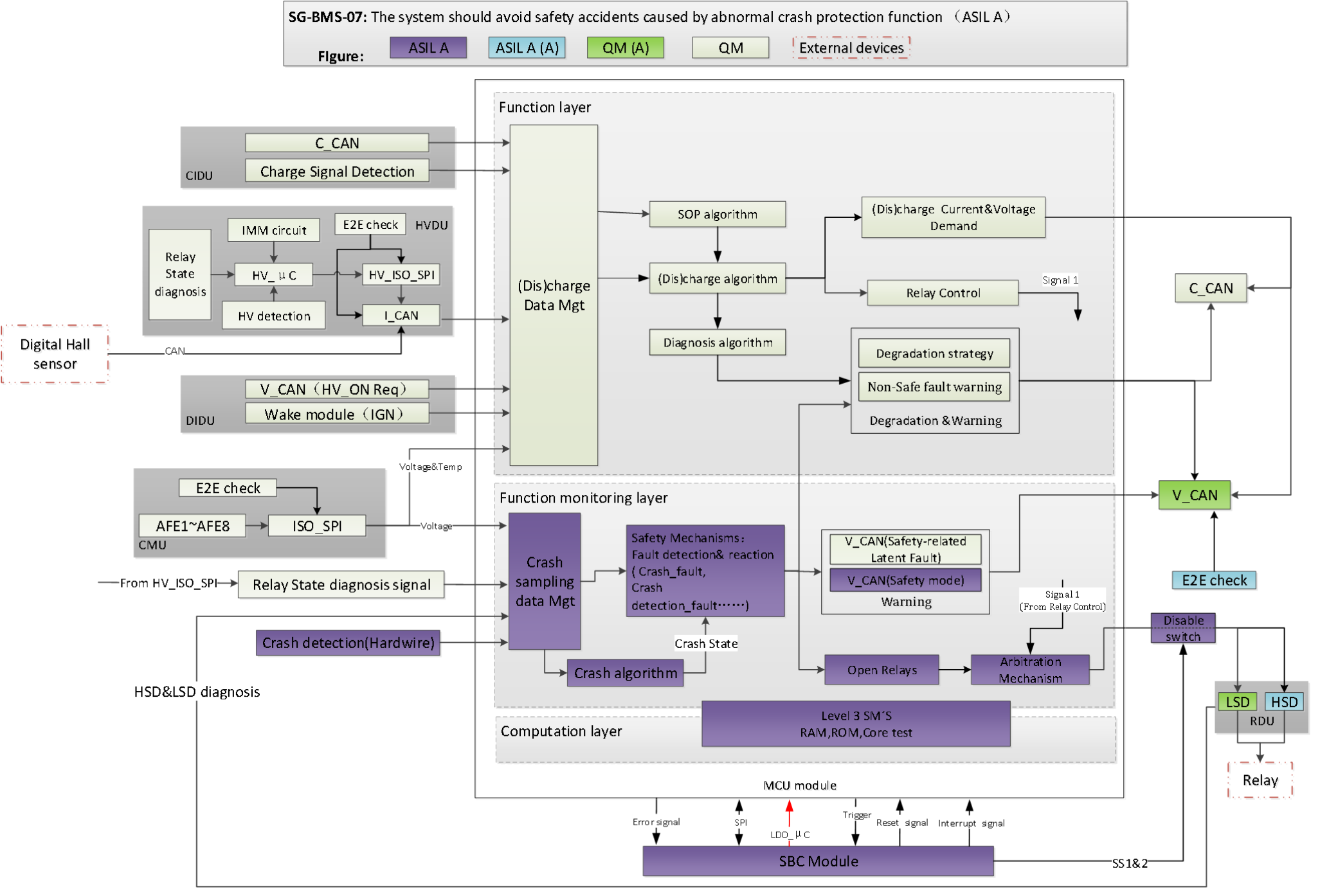Select the Relay external device box
The height and width of the screenshot is (896, 1320).
click(x=1260, y=781)
